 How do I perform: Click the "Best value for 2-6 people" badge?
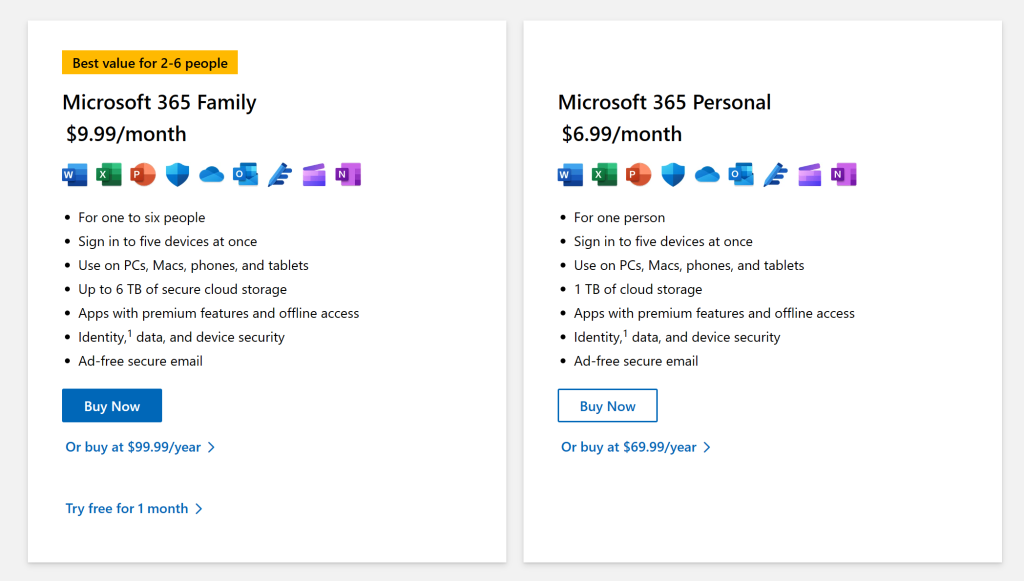[150, 63]
